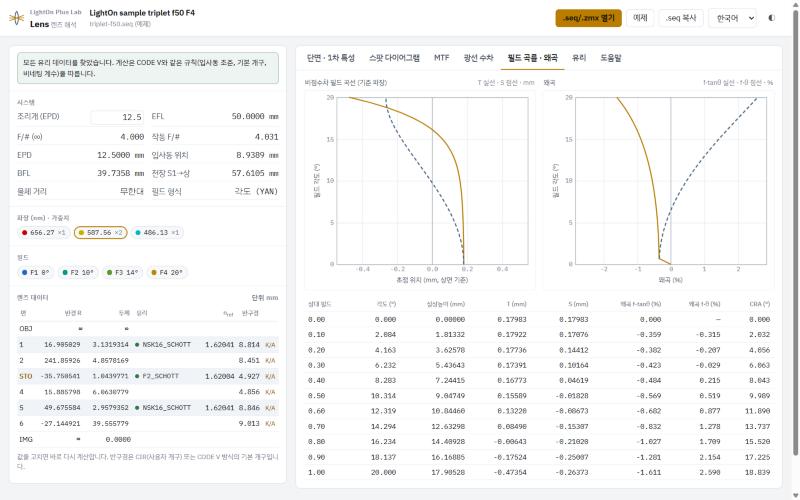800x500 pixels.
Task: Click the .seq 복사 copy button
Action: pyautogui.click(x=681, y=18)
